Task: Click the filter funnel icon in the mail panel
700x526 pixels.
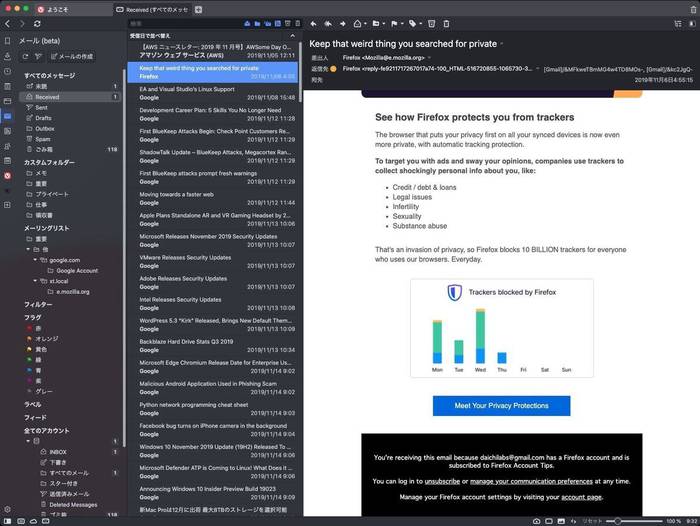Action: tap(38, 57)
